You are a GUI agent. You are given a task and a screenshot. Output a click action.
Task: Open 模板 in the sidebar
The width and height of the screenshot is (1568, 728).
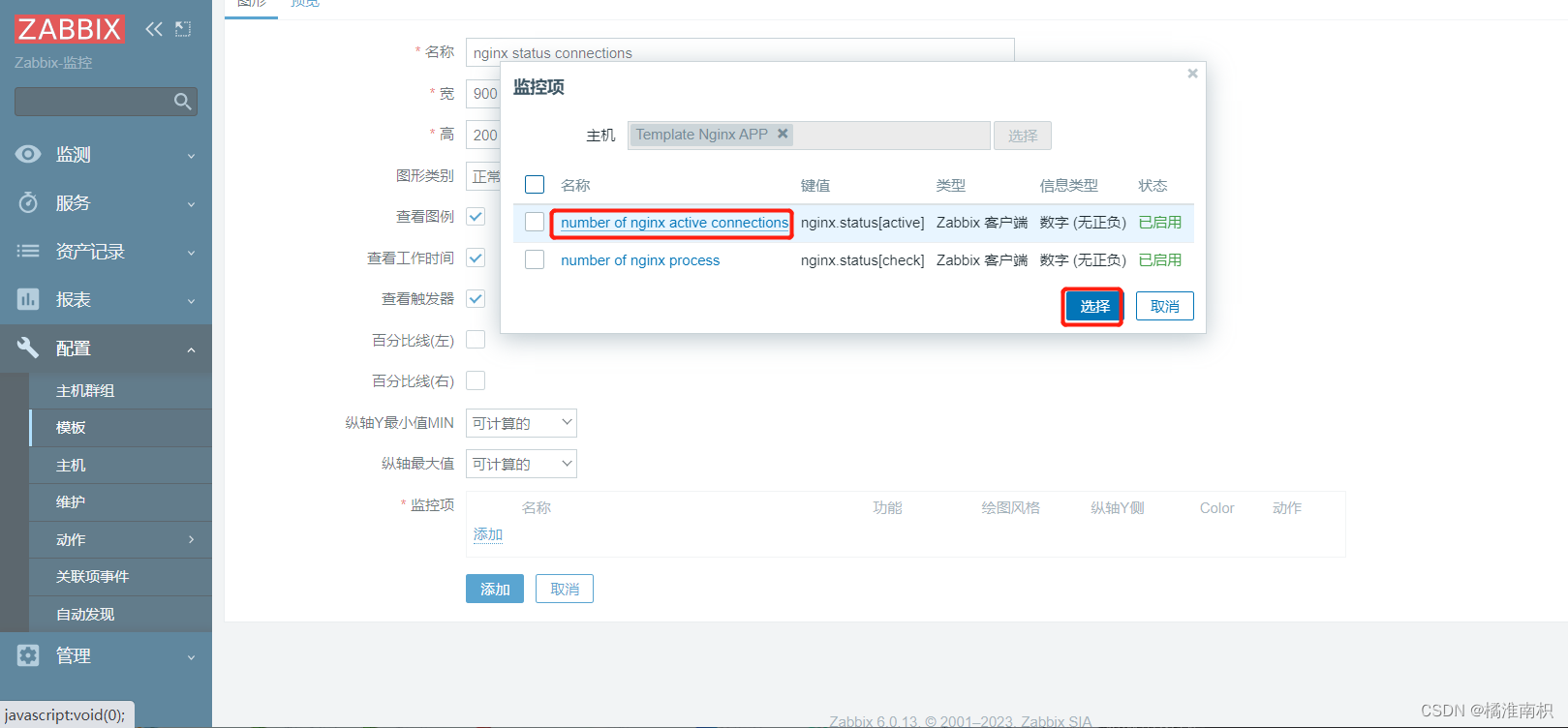coord(71,427)
